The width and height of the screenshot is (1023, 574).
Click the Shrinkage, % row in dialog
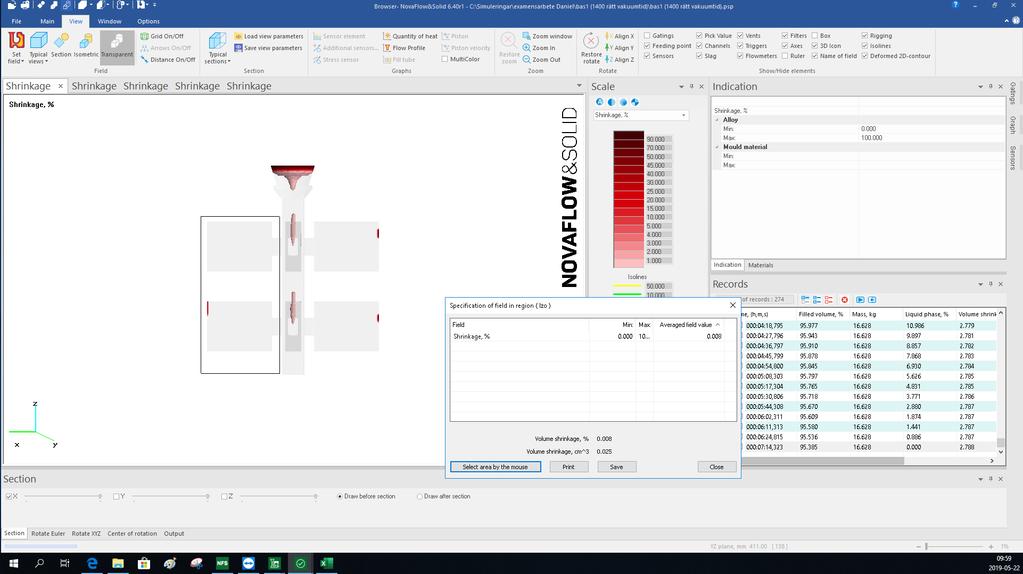pos(592,337)
